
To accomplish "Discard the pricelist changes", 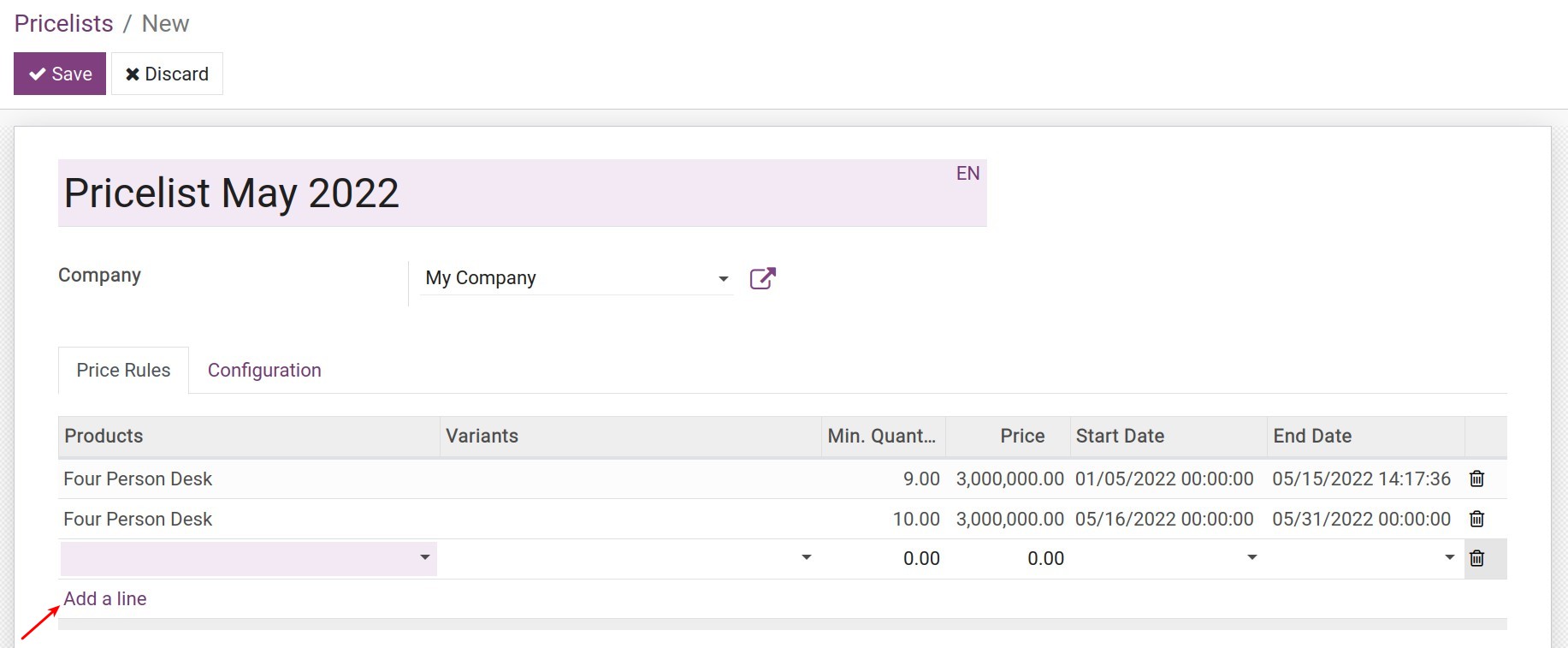I will 167,74.
